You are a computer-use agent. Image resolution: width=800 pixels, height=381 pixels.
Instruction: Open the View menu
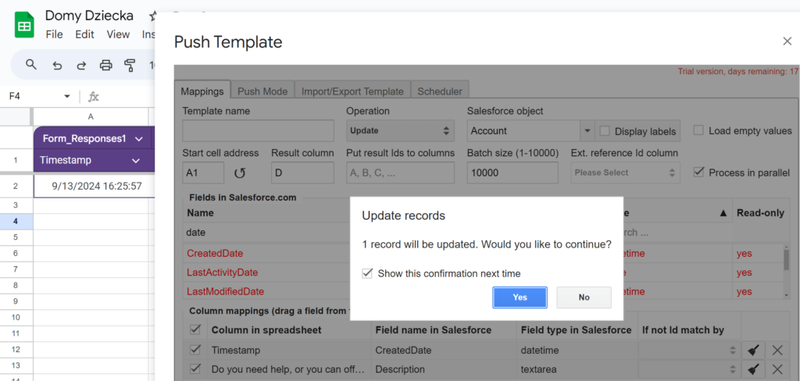tap(118, 34)
